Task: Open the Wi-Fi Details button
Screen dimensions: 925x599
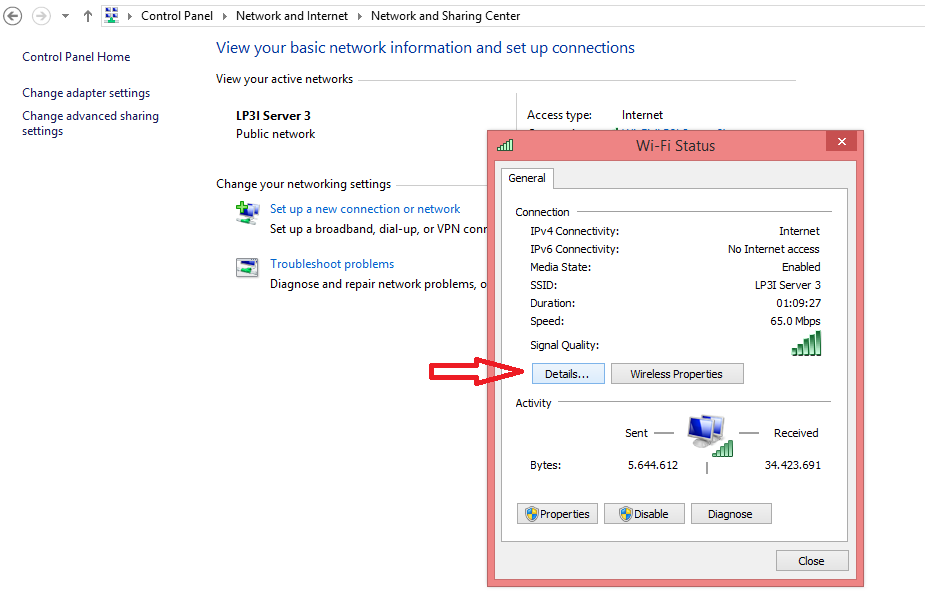Action: tap(567, 374)
